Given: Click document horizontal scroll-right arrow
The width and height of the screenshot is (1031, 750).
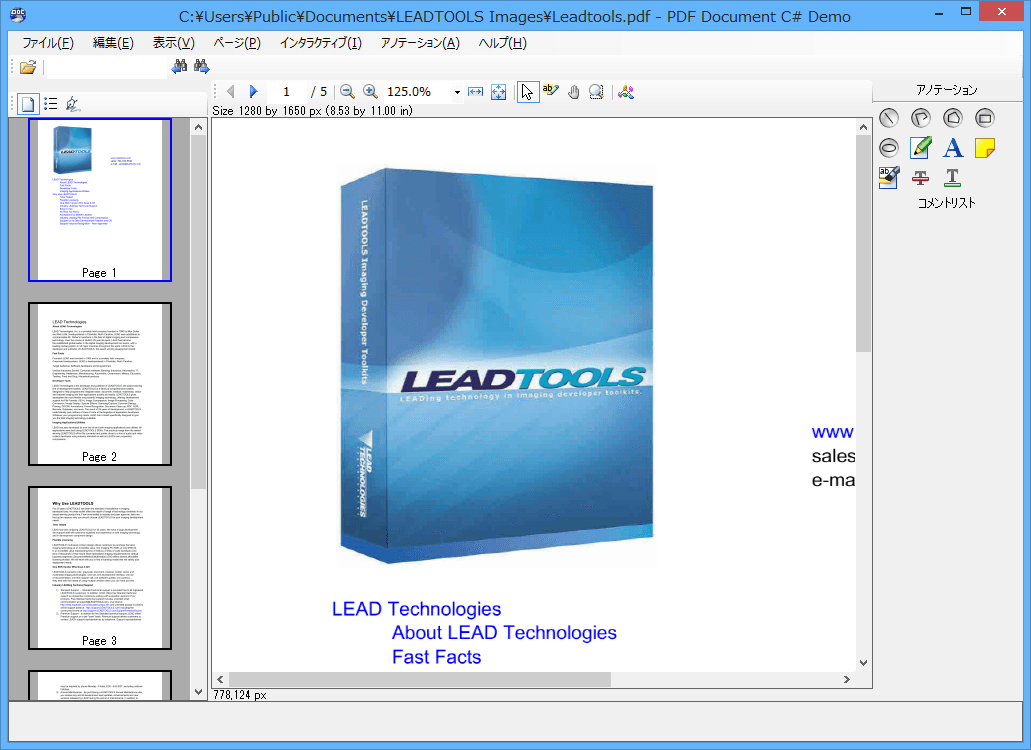Looking at the screenshot, I should [x=847, y=679].
